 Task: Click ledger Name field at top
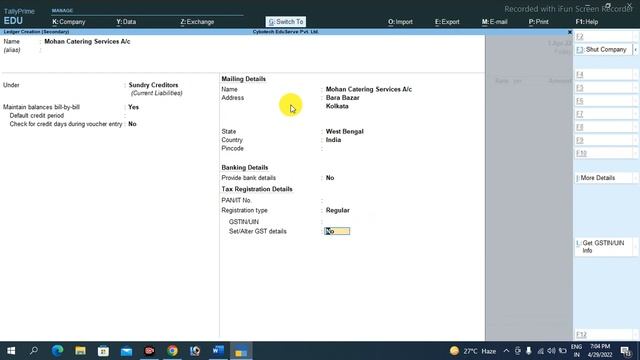87,42
